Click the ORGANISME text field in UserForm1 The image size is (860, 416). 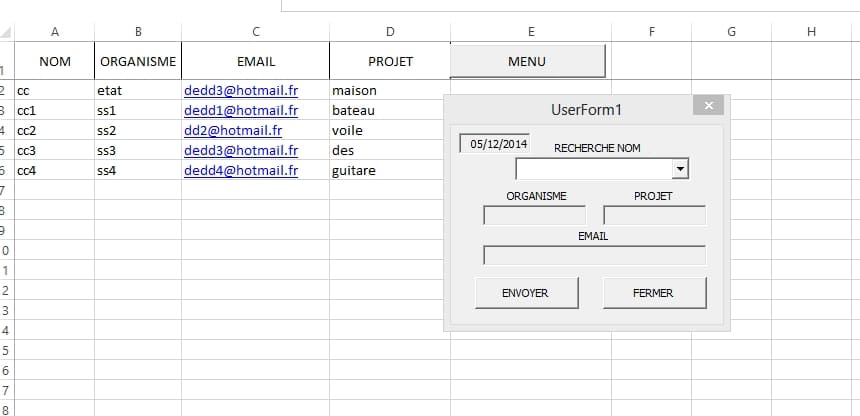coord(527,215)
